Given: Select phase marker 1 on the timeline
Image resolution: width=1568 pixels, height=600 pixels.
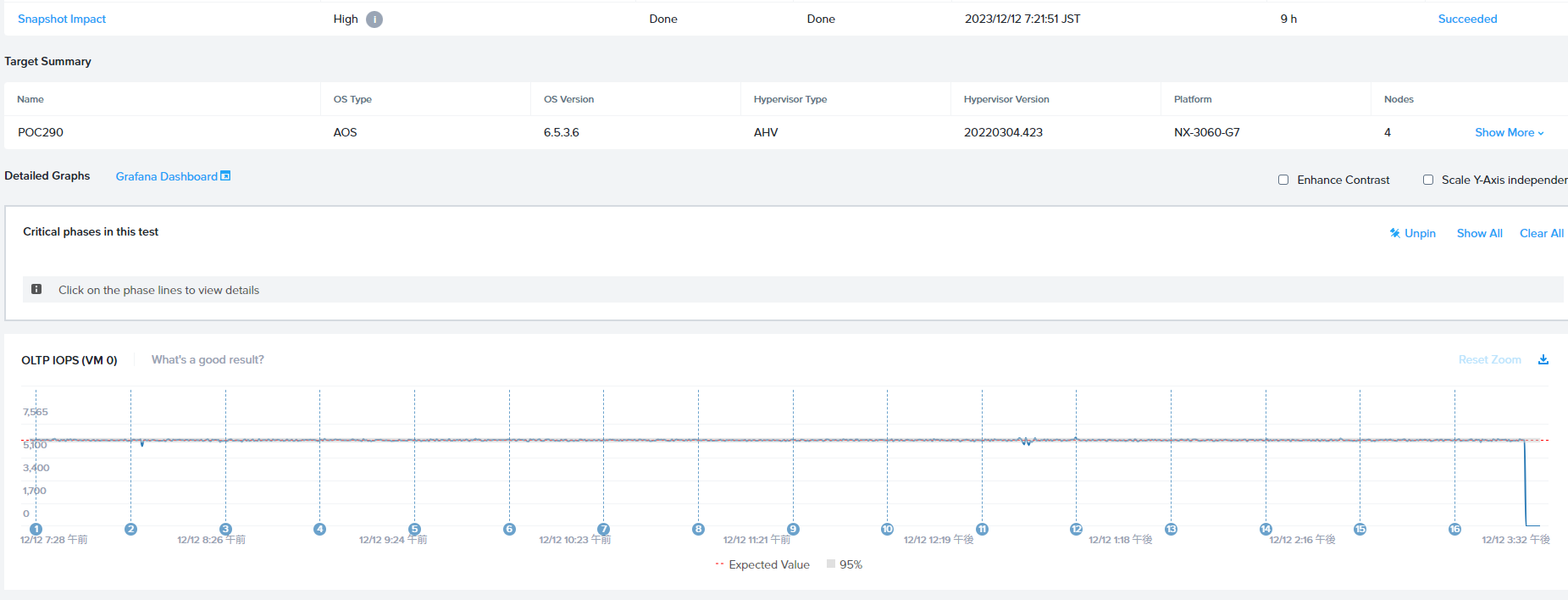Looking at the screenshot, I should (x=36, y=529).
